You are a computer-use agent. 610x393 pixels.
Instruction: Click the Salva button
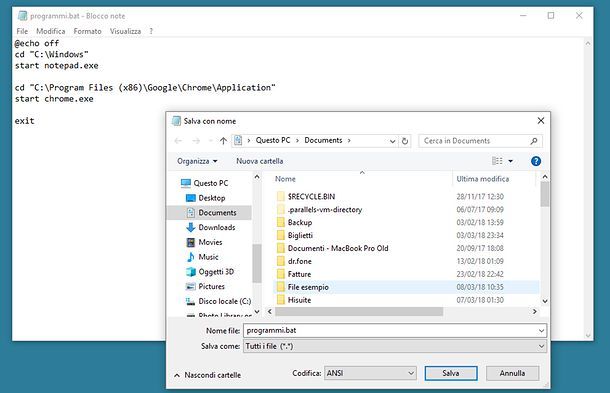(451, 373)
